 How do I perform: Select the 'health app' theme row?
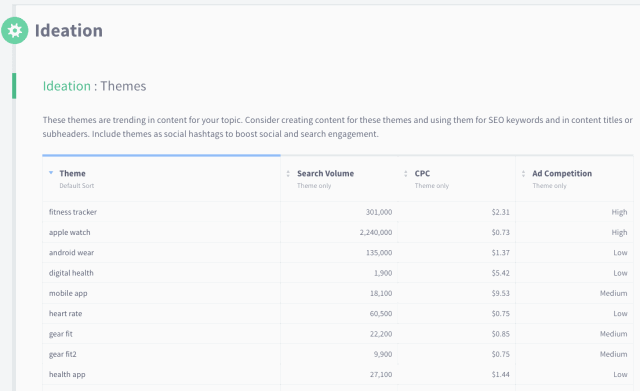coord(338,374)
